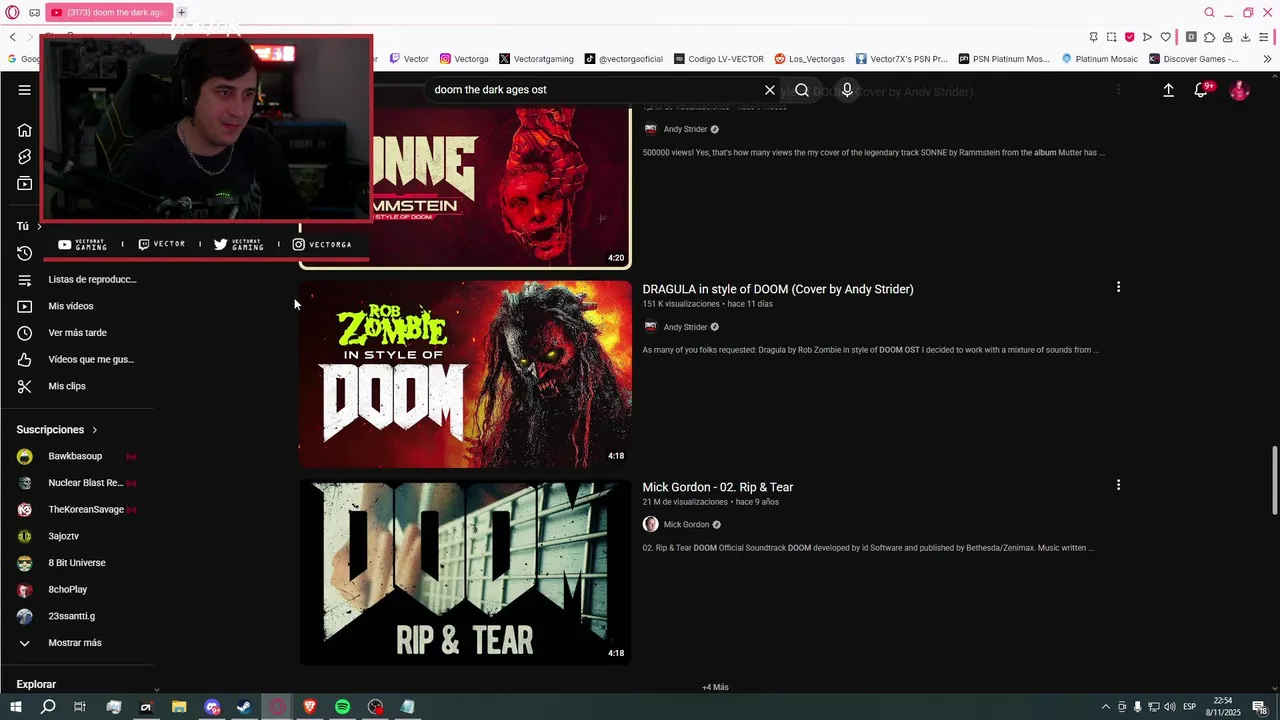This screenshot has width=1280, height=720.
Task: Click Opera tab search magnifier
Action: pyautogui.click(x=1209, y=13)
